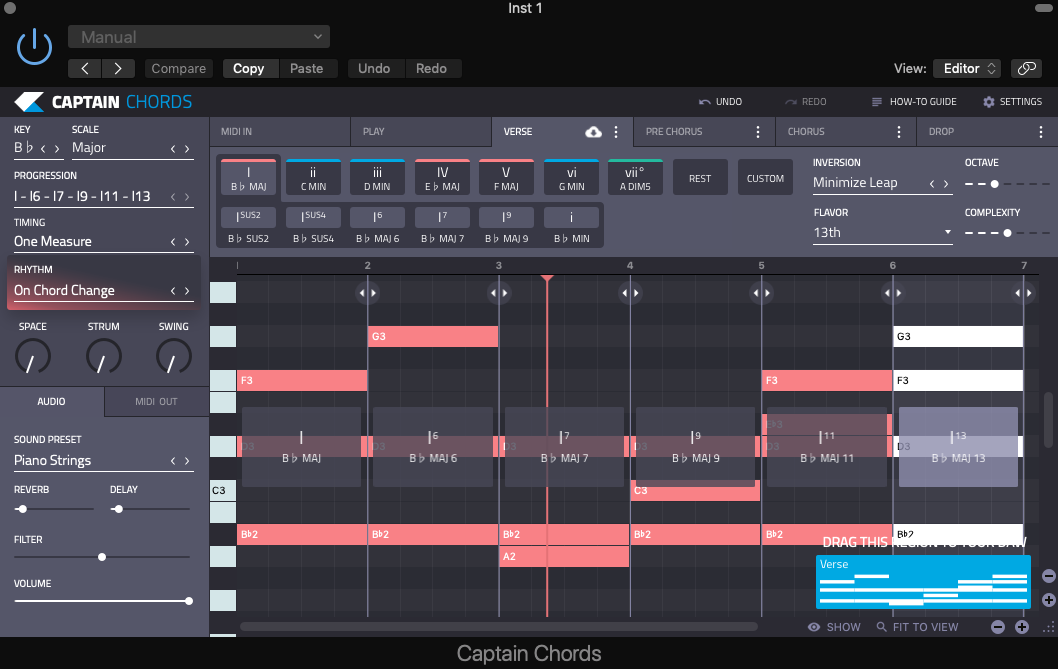
Task: Click the host Redo button
Action: [431, 68]
